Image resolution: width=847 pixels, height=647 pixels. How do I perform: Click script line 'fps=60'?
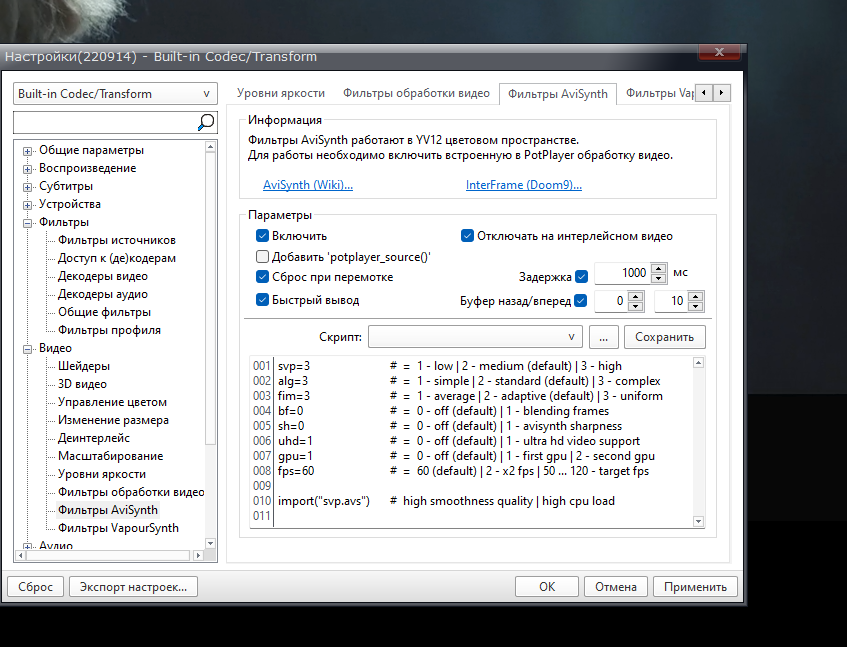click(296, 471)
